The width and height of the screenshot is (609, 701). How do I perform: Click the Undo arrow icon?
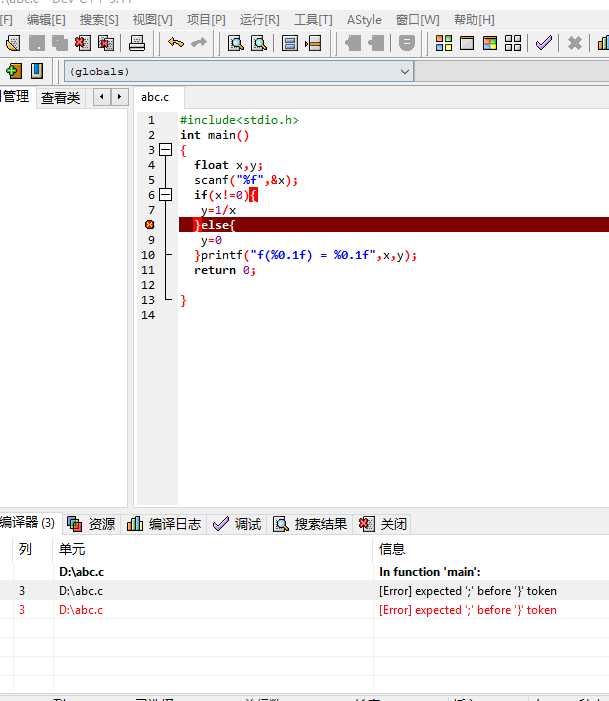click(176, 43)
